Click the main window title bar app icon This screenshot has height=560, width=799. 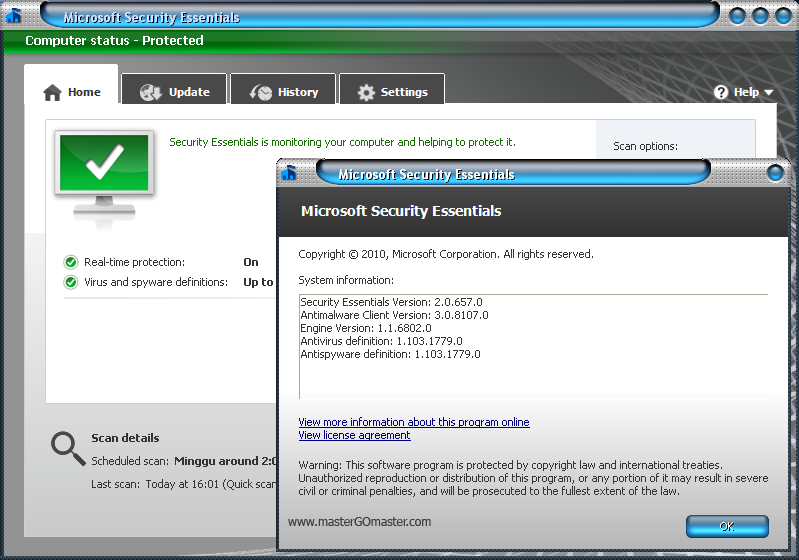click(x=14, y=16)
